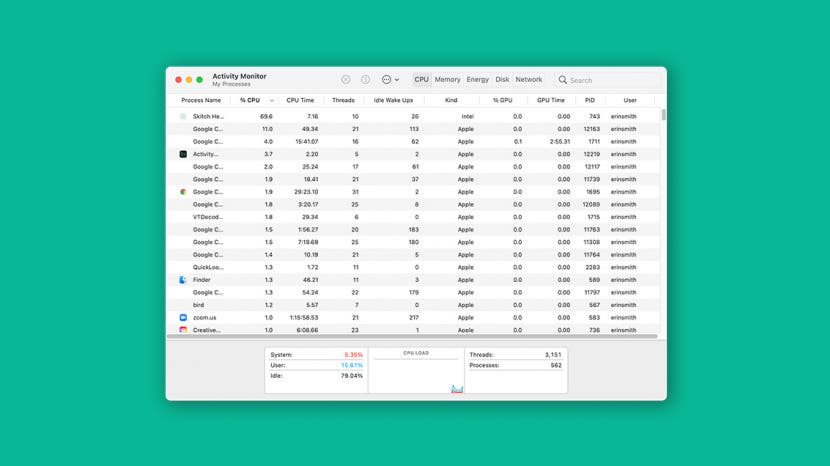Click the Processes count 562
Image resolution: width=830 pixels, height=466 pixels.
(x=556, y=365)
